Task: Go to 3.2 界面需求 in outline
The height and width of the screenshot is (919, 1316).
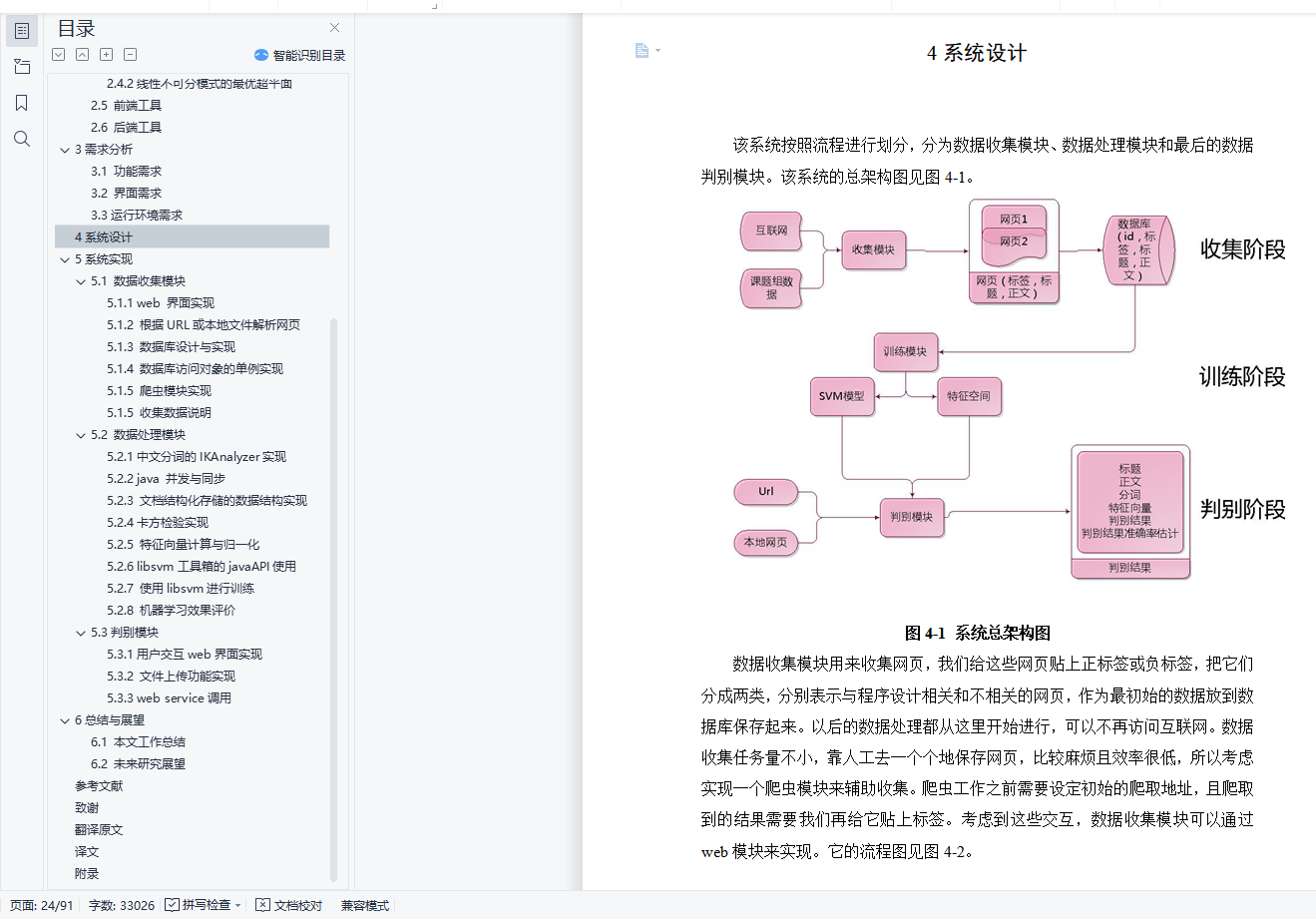Action: click(126, 194)
